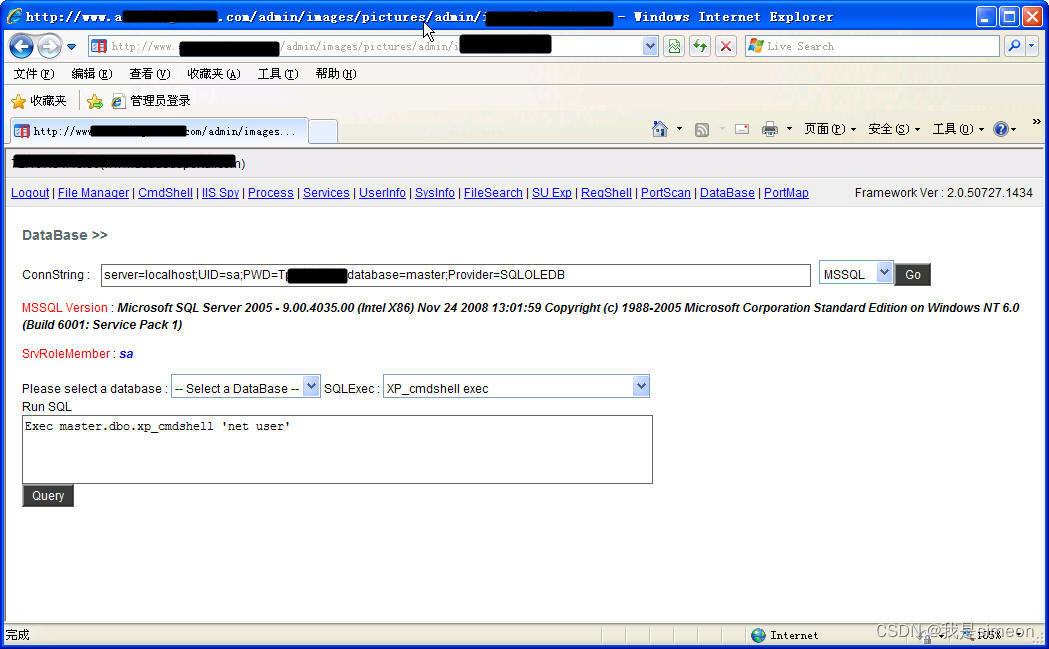Open the Process link
This screenshot has height=649, width=1049.
pyautogui.click(x=270, y=193)
